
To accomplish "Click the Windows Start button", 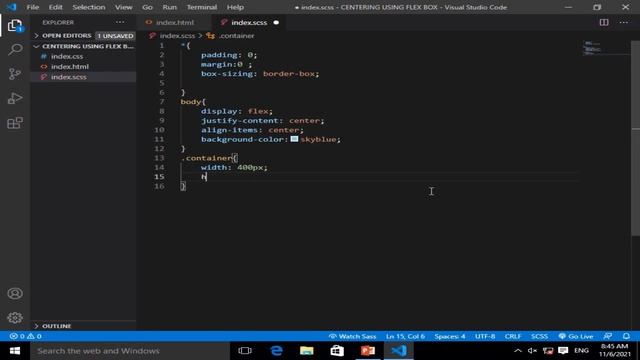I will pos(15,351).
